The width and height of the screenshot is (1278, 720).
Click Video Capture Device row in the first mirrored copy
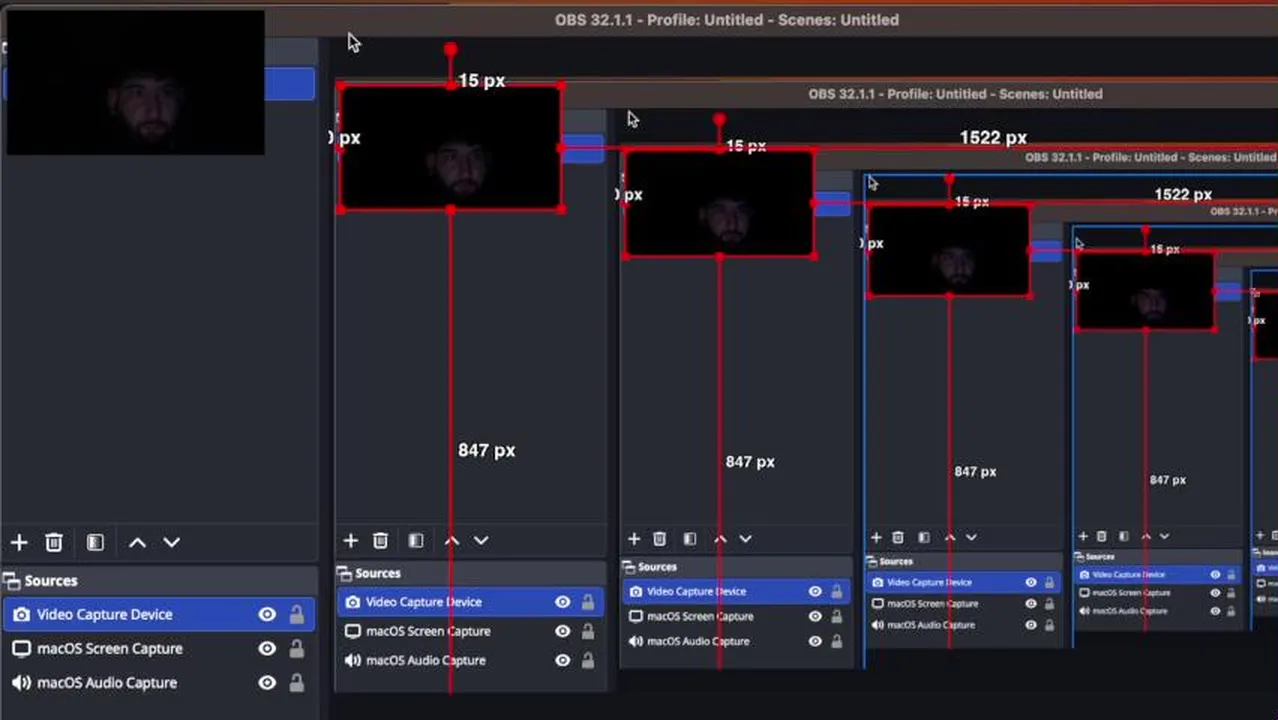[471, 602]
